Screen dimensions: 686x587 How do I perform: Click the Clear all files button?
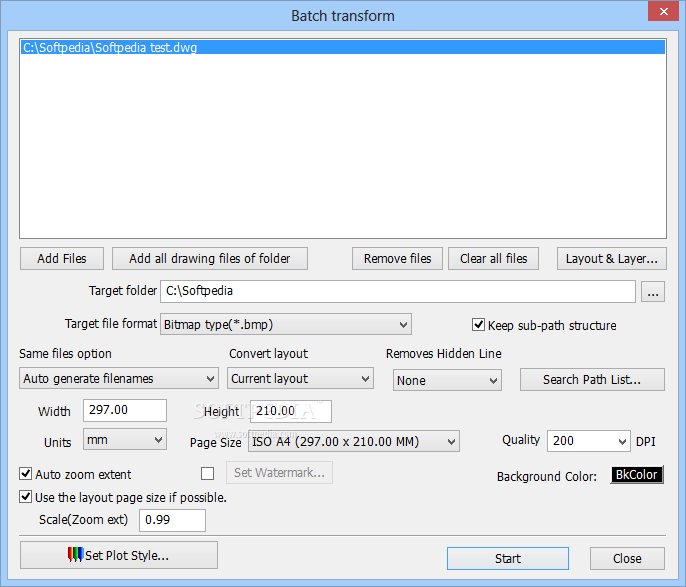[493, 259]
